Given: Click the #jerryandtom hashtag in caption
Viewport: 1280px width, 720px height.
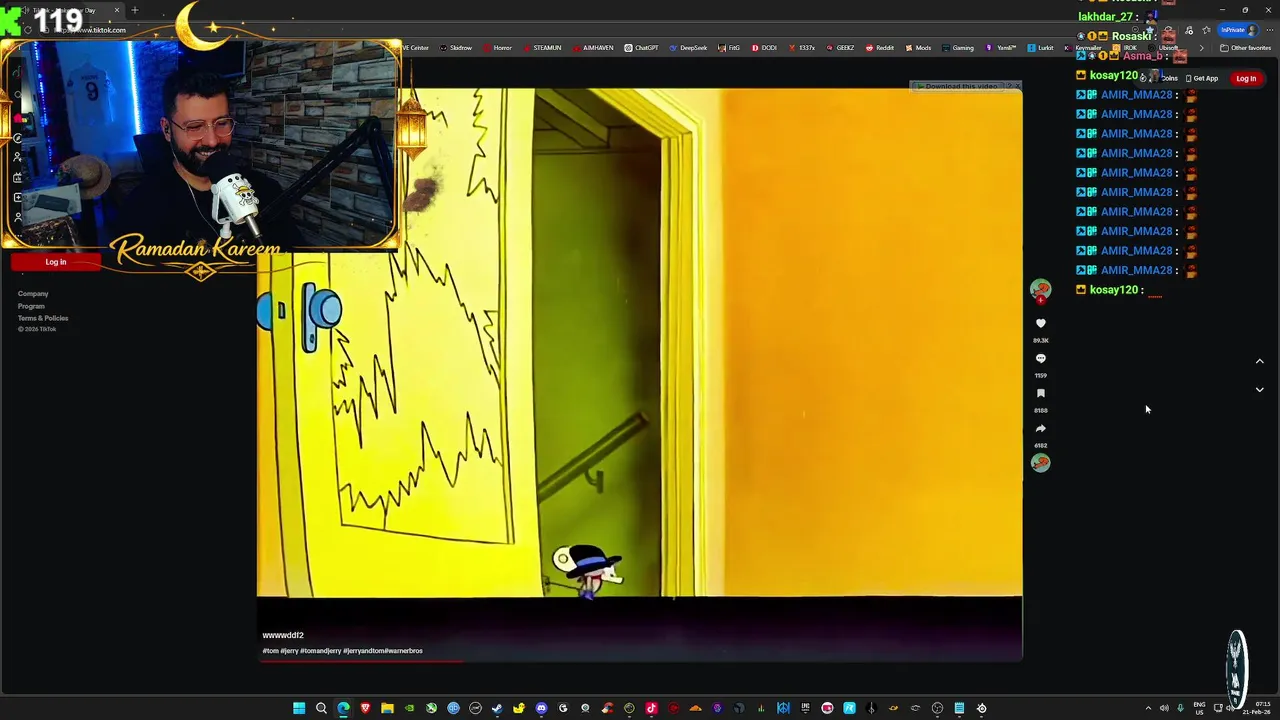Looking at the screenshot, I should (x=363, y=651).
